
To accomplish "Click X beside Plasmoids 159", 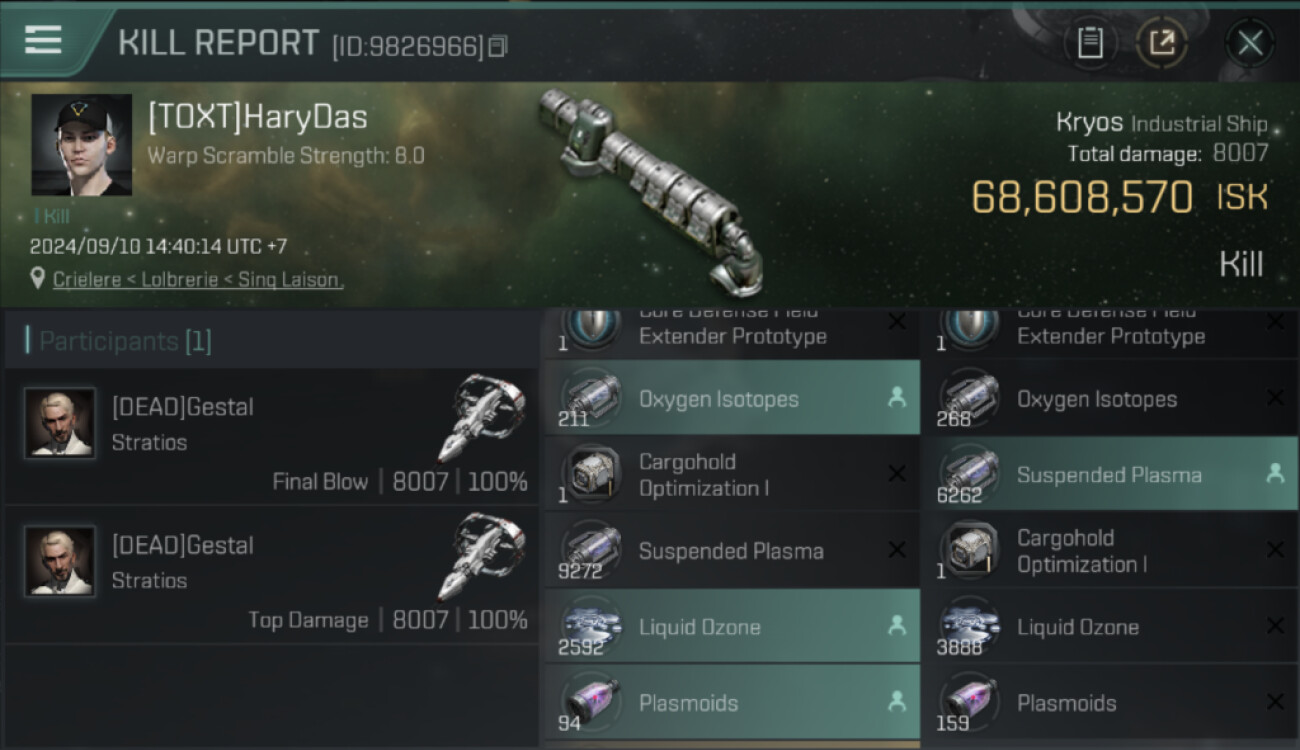I will click(1275, 702).
